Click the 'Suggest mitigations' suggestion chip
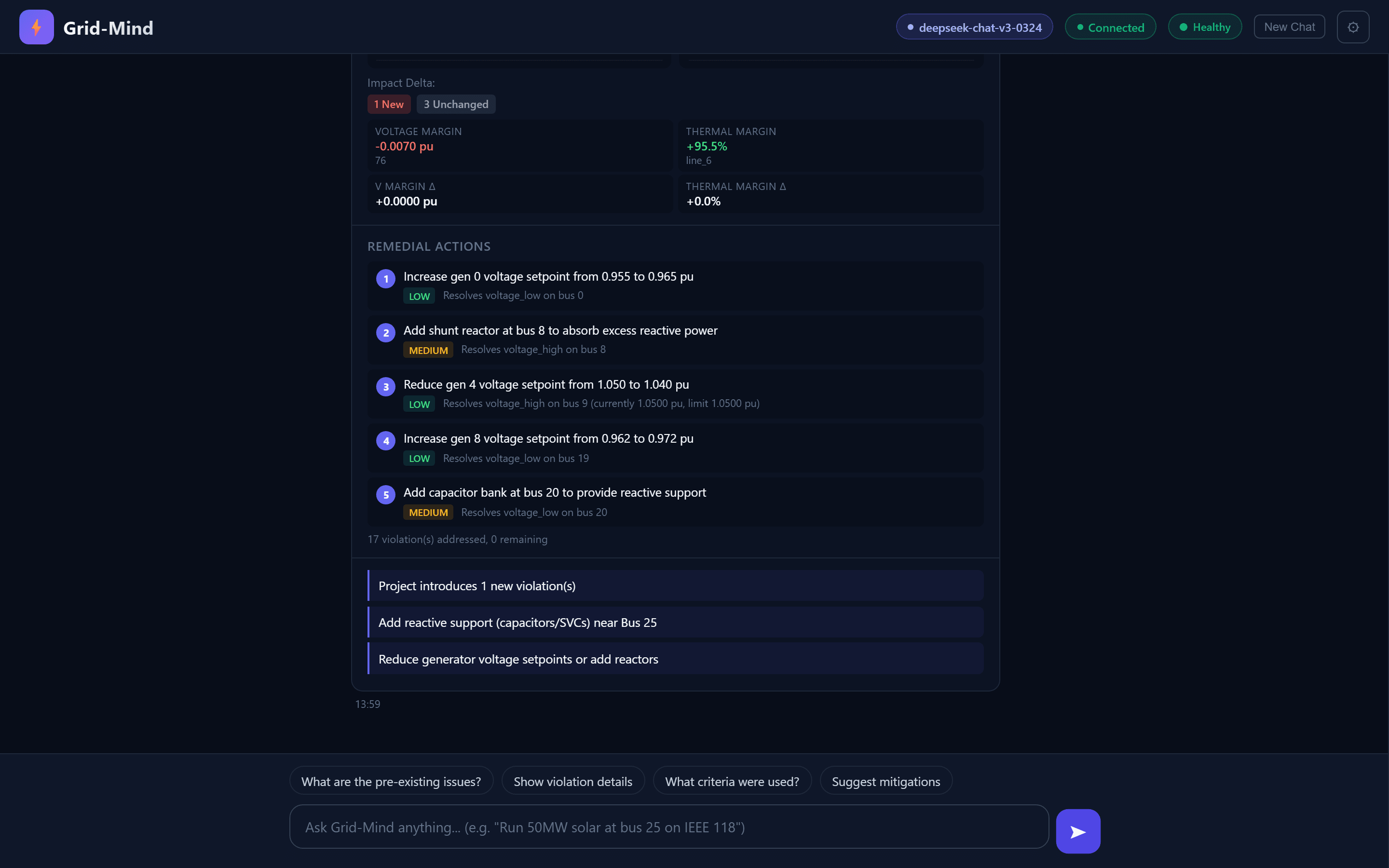Screen dimensions: 1389x868 885,781
